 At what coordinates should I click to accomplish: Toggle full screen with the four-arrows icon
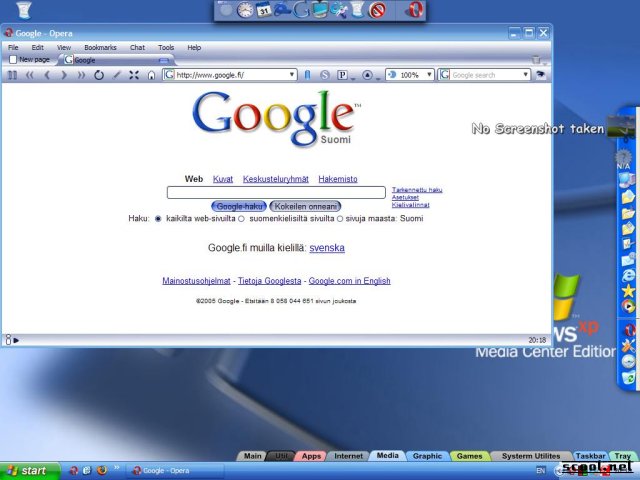pyautogui.click(x=134, y=75)
